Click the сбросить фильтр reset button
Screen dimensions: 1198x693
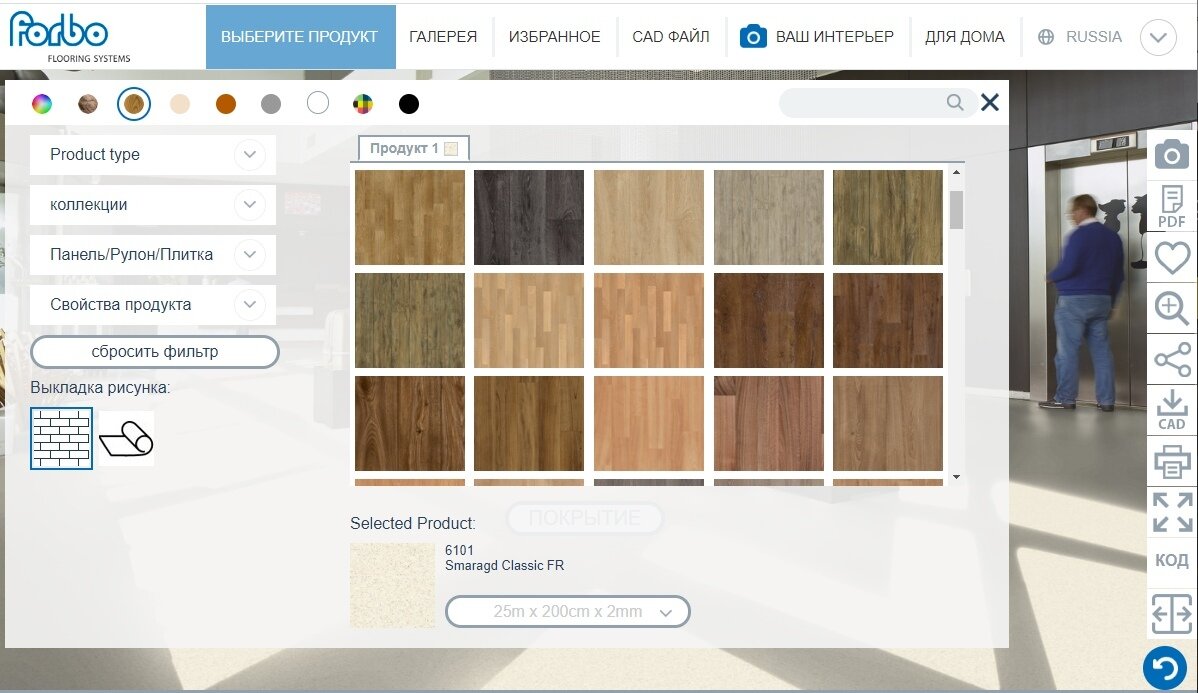154,351
